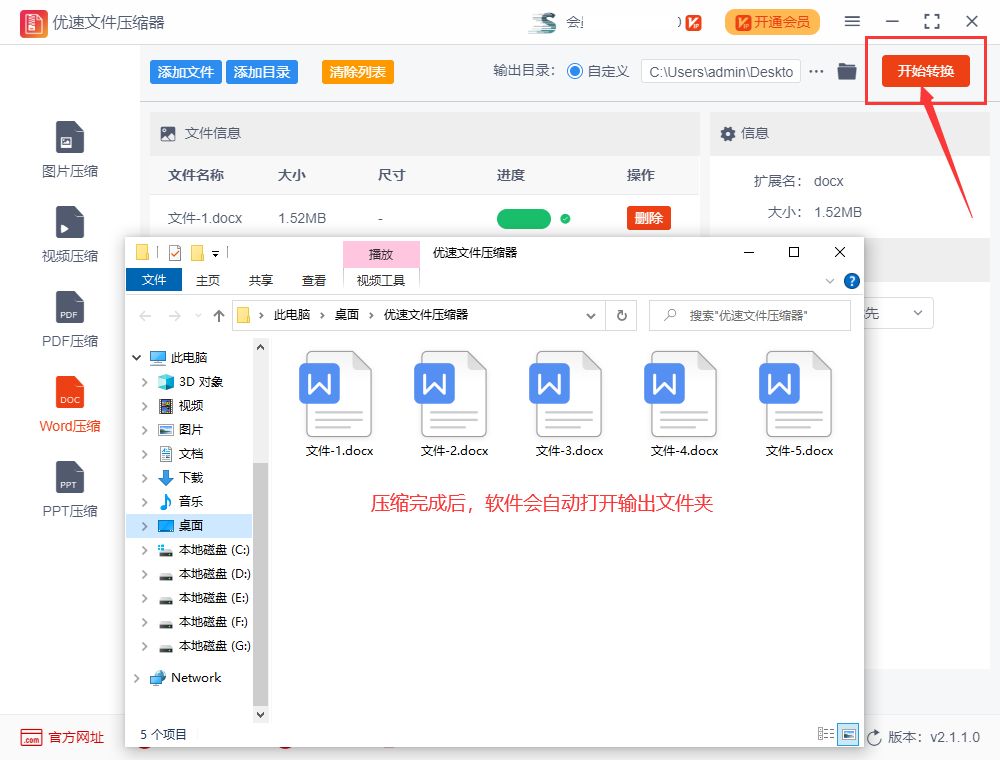Open the 查看 ribbon tab
This screenshot has width=1000, height=760.
313,280
